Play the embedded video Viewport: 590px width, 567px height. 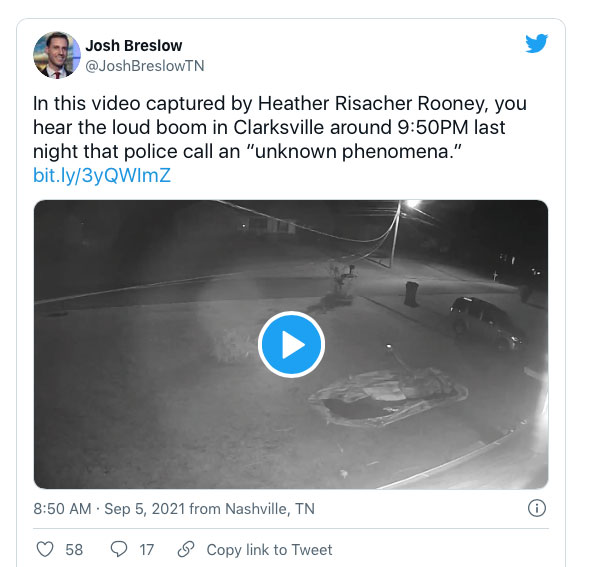[x=291, y=344]
